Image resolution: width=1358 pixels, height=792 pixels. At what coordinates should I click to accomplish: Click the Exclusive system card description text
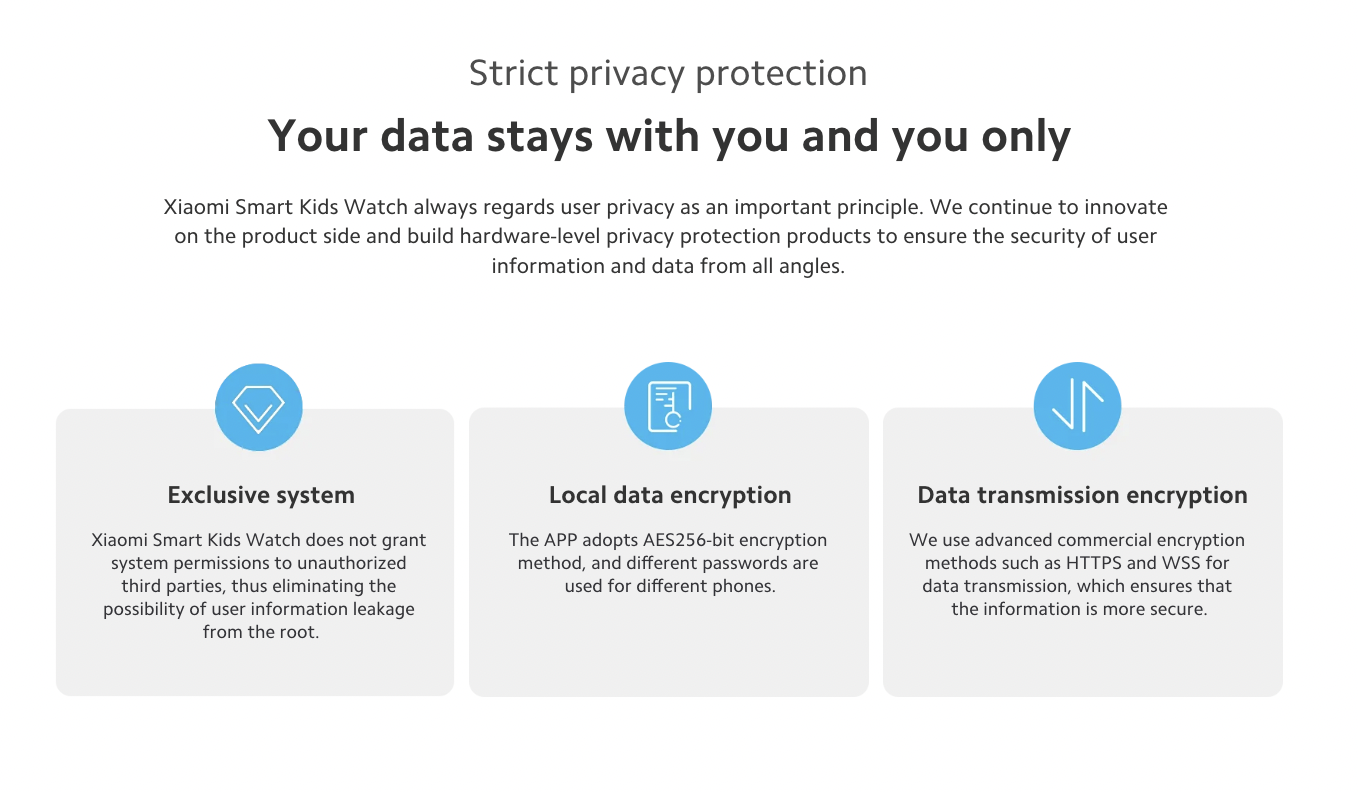click(x=259, y=586)
